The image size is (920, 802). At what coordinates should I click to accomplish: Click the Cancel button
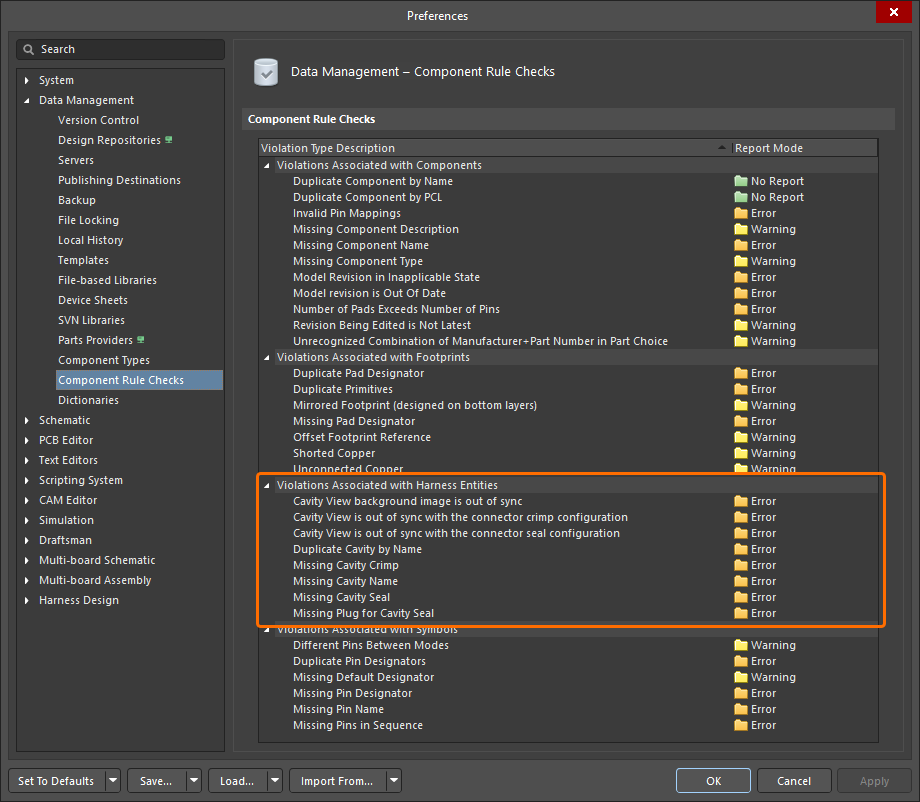coord(794,781)
